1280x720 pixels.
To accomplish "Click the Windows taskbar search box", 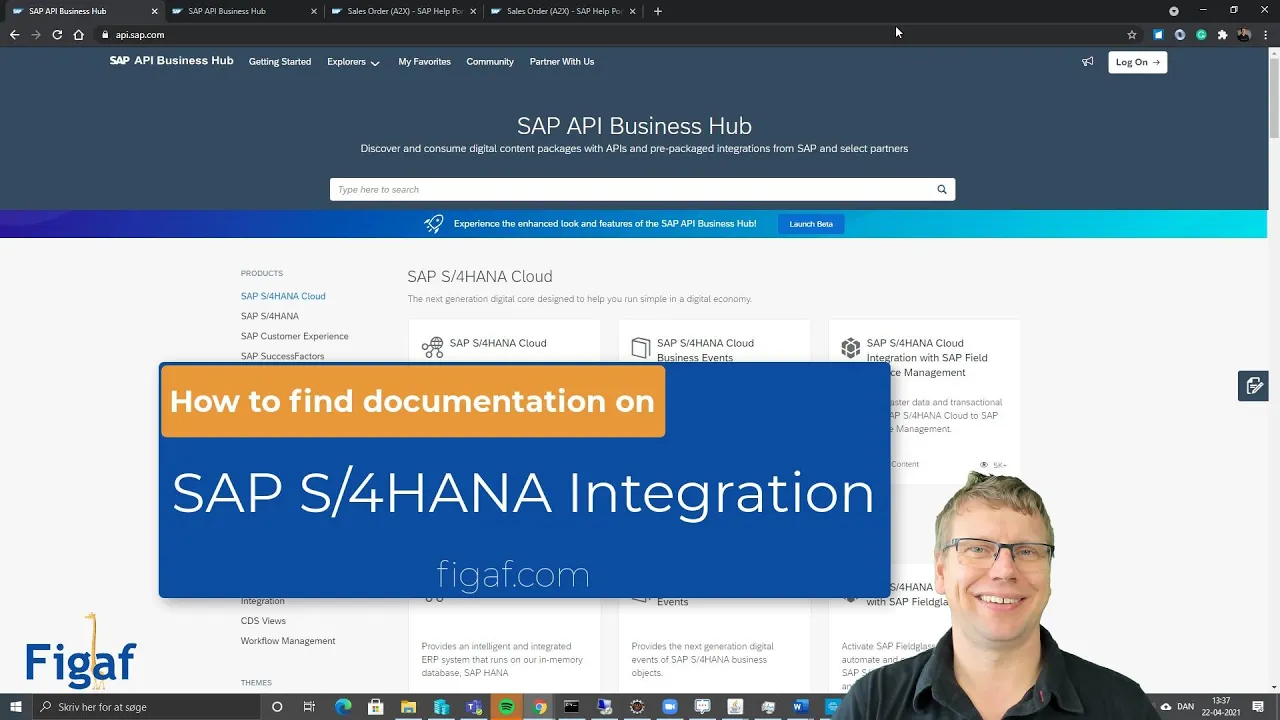I will click(x=145, y=707).
